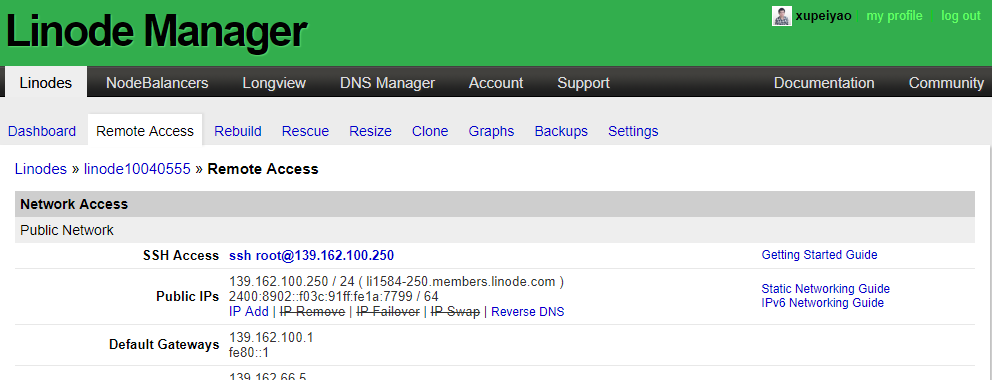Click the Remote Access breadcrumb title

(x=263, y=169)
